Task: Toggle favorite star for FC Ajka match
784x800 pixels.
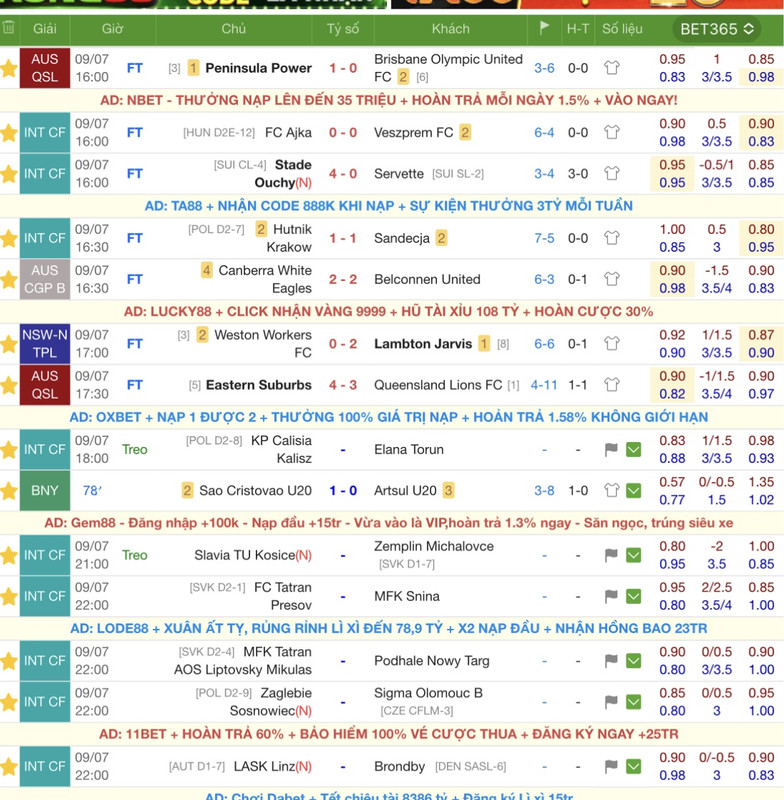Action: tap(9, 133)
